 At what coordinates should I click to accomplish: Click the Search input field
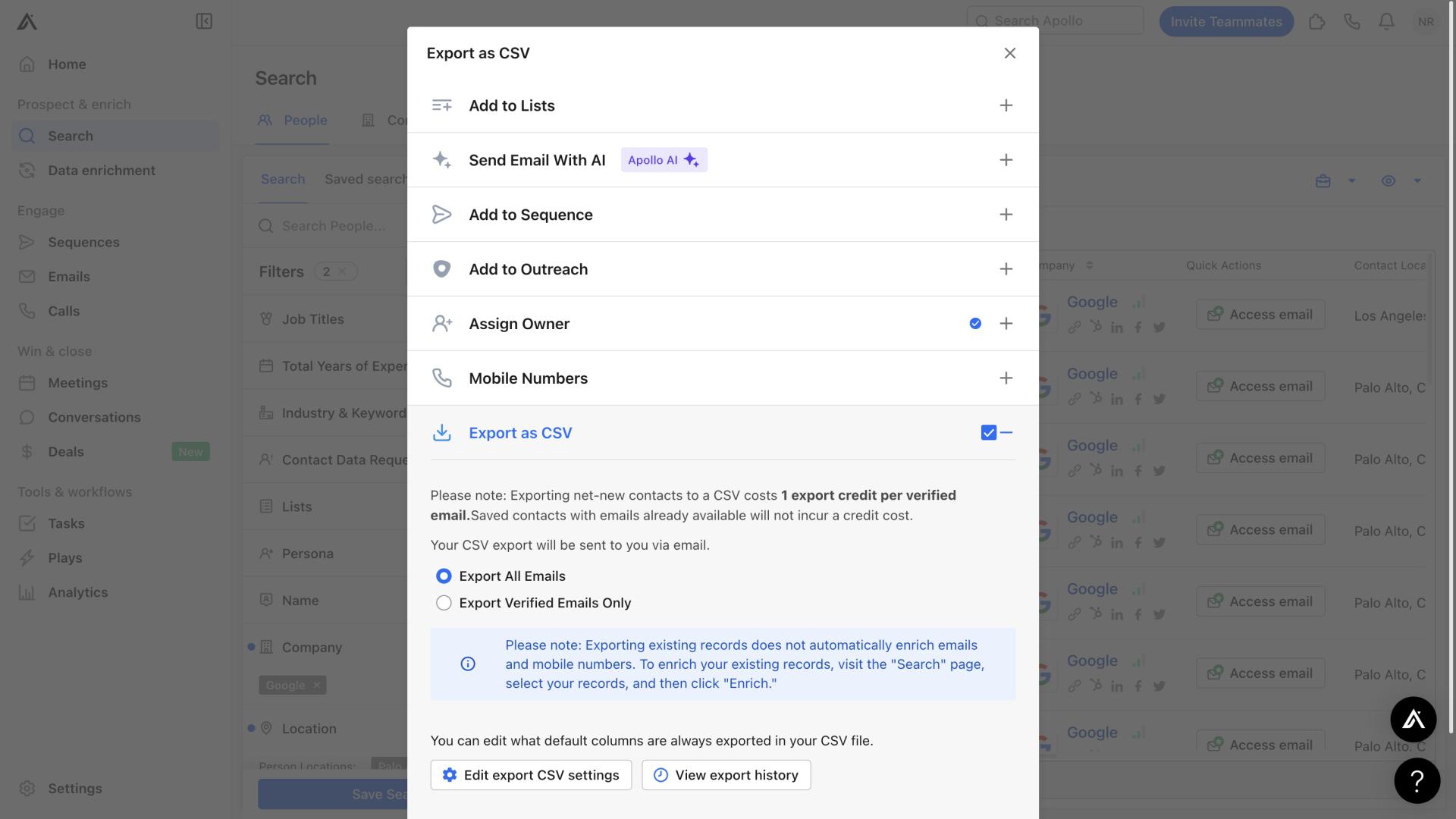pyautogui.click(x=1055, y=21)
